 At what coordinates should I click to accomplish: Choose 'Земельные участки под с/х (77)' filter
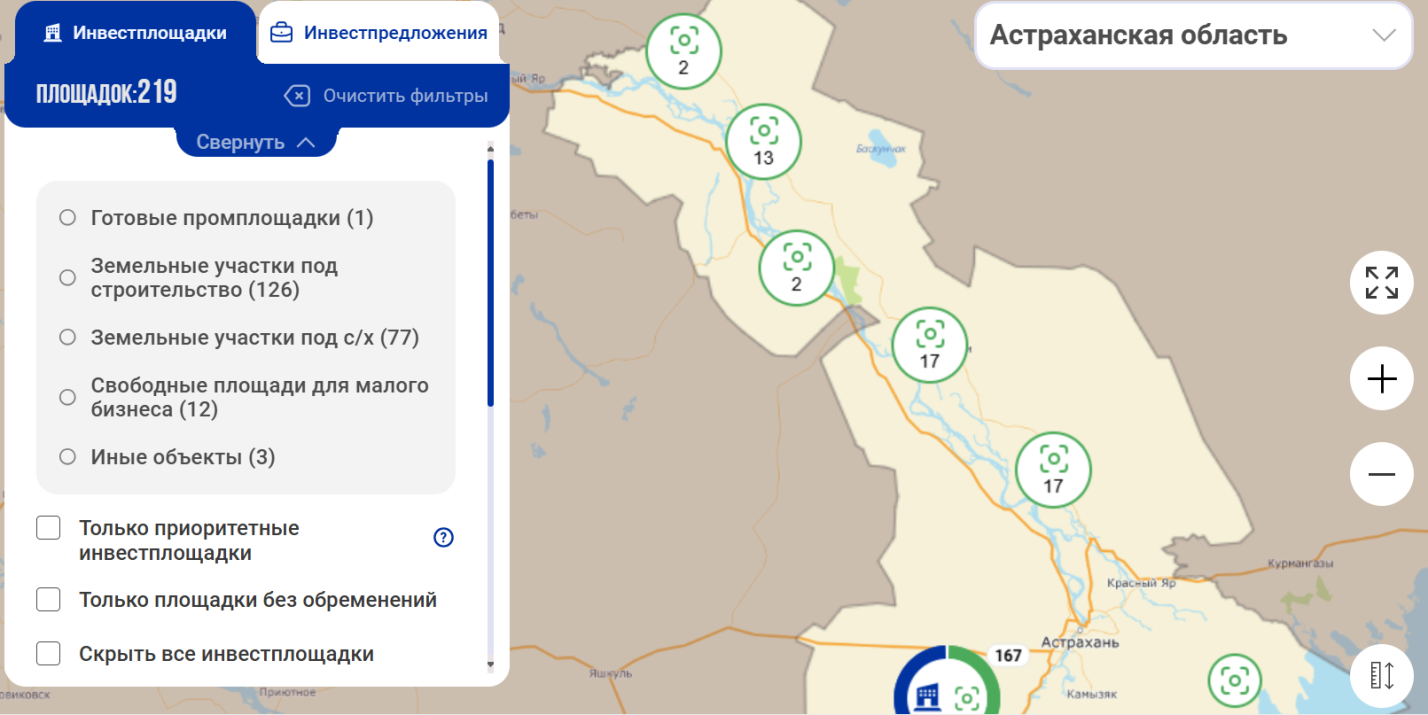pyautogui.click(x=67, y=337)
